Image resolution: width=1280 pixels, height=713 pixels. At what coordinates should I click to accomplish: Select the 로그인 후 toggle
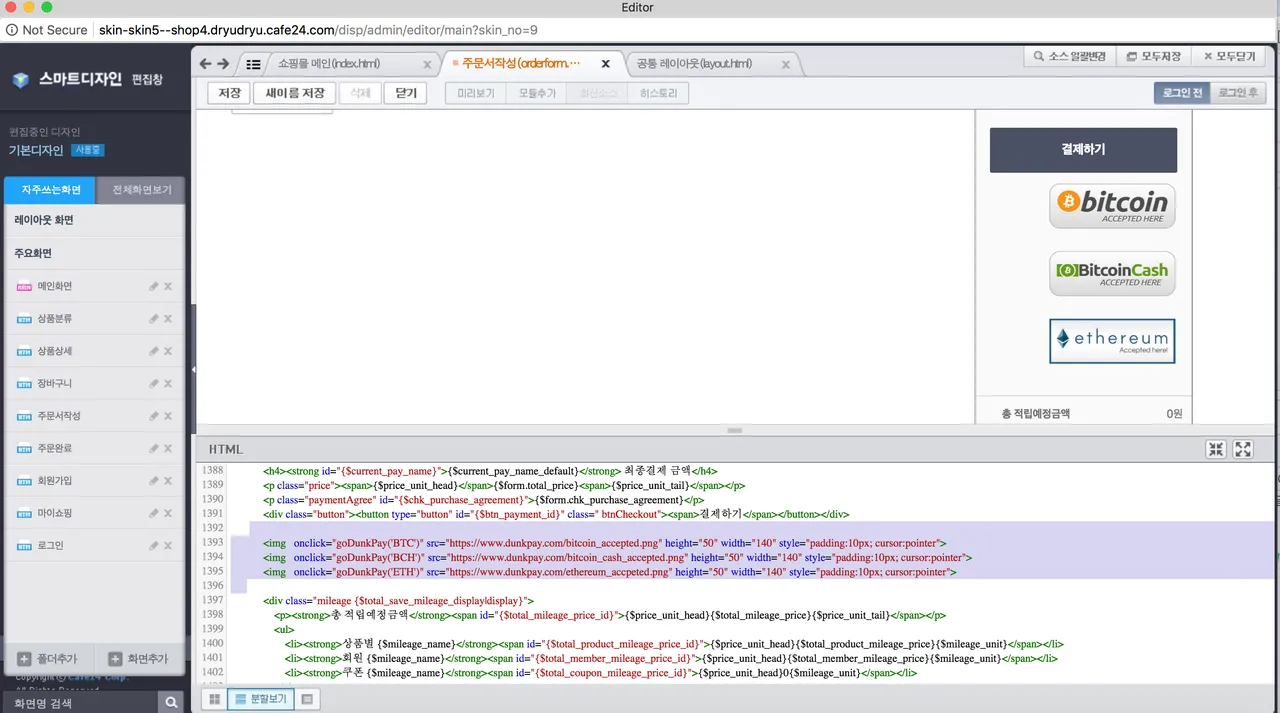(1238, 93)
